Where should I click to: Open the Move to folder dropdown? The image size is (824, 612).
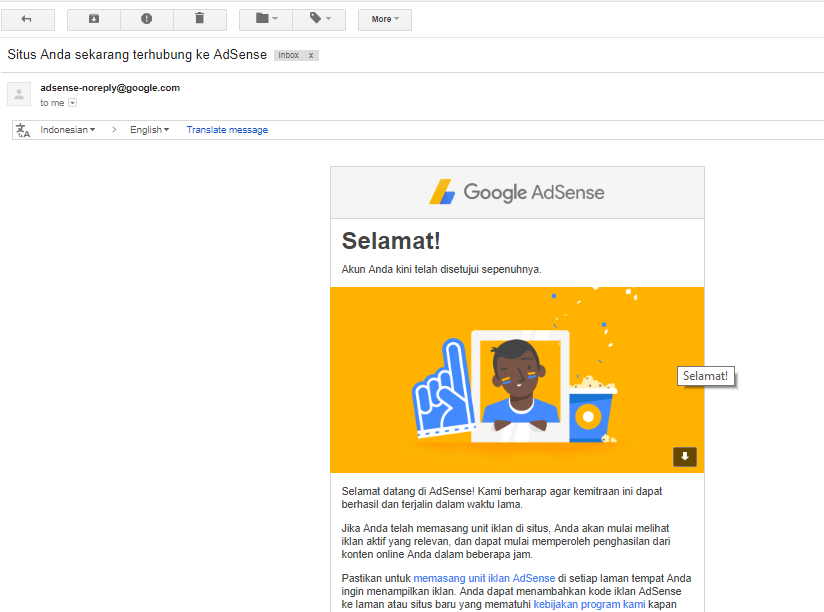266,19
